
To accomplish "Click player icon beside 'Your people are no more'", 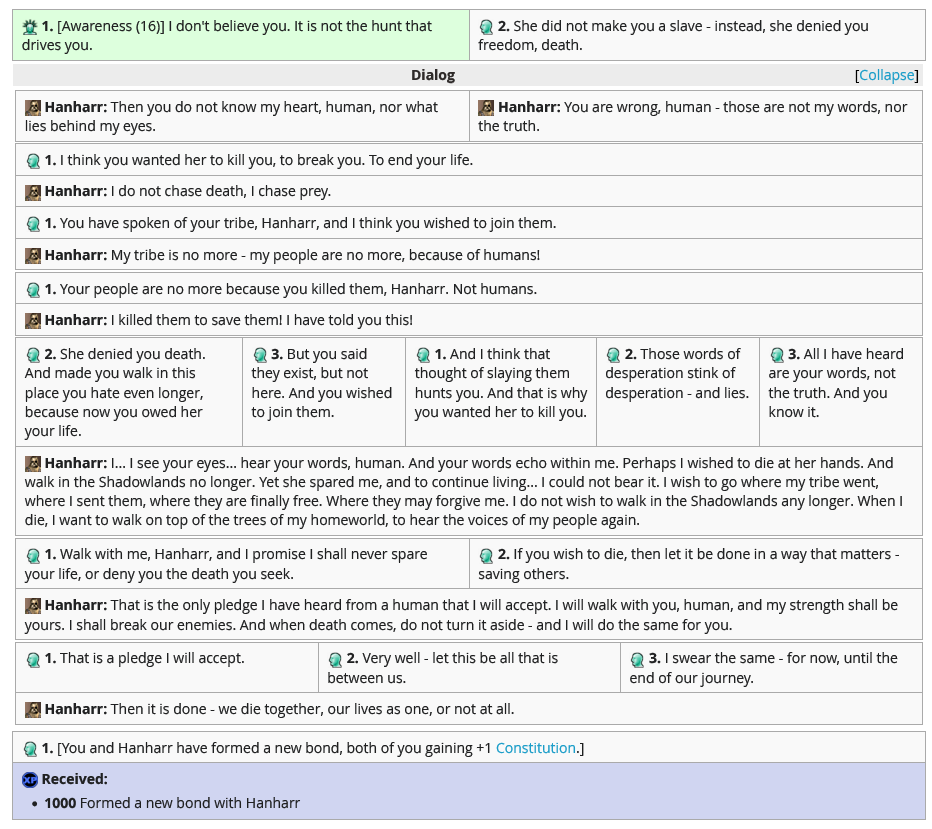I will (x=33, y=289).
